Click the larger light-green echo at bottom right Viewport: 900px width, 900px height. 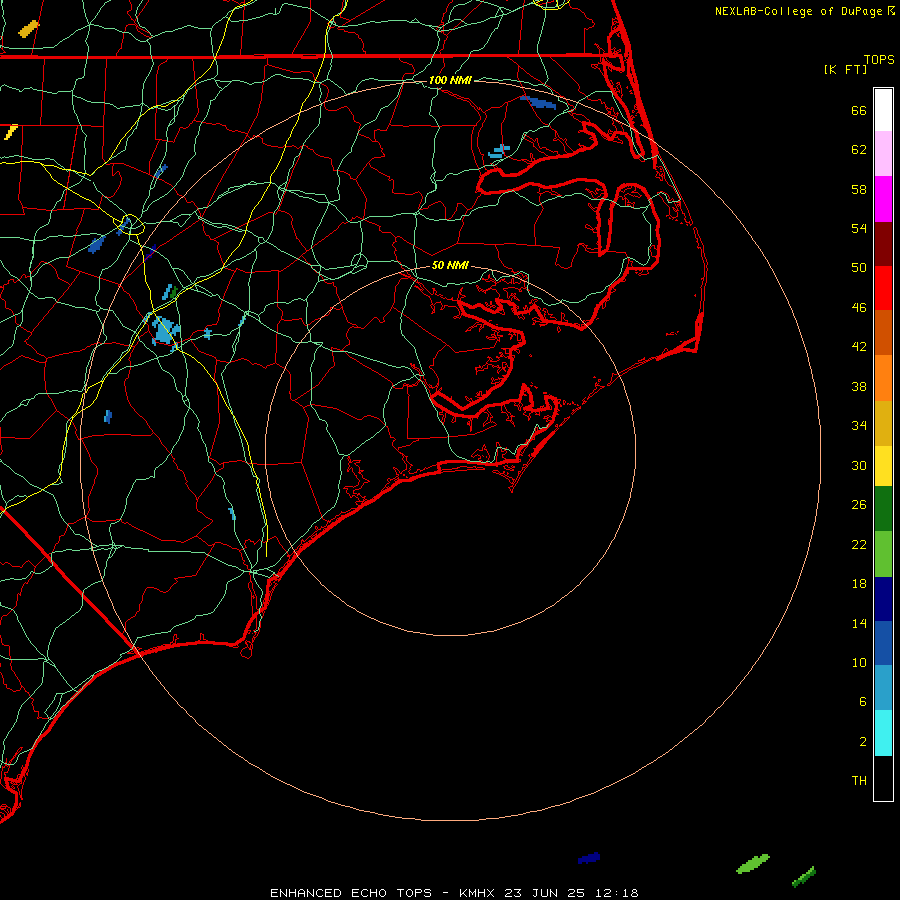[x=752, y=864]
